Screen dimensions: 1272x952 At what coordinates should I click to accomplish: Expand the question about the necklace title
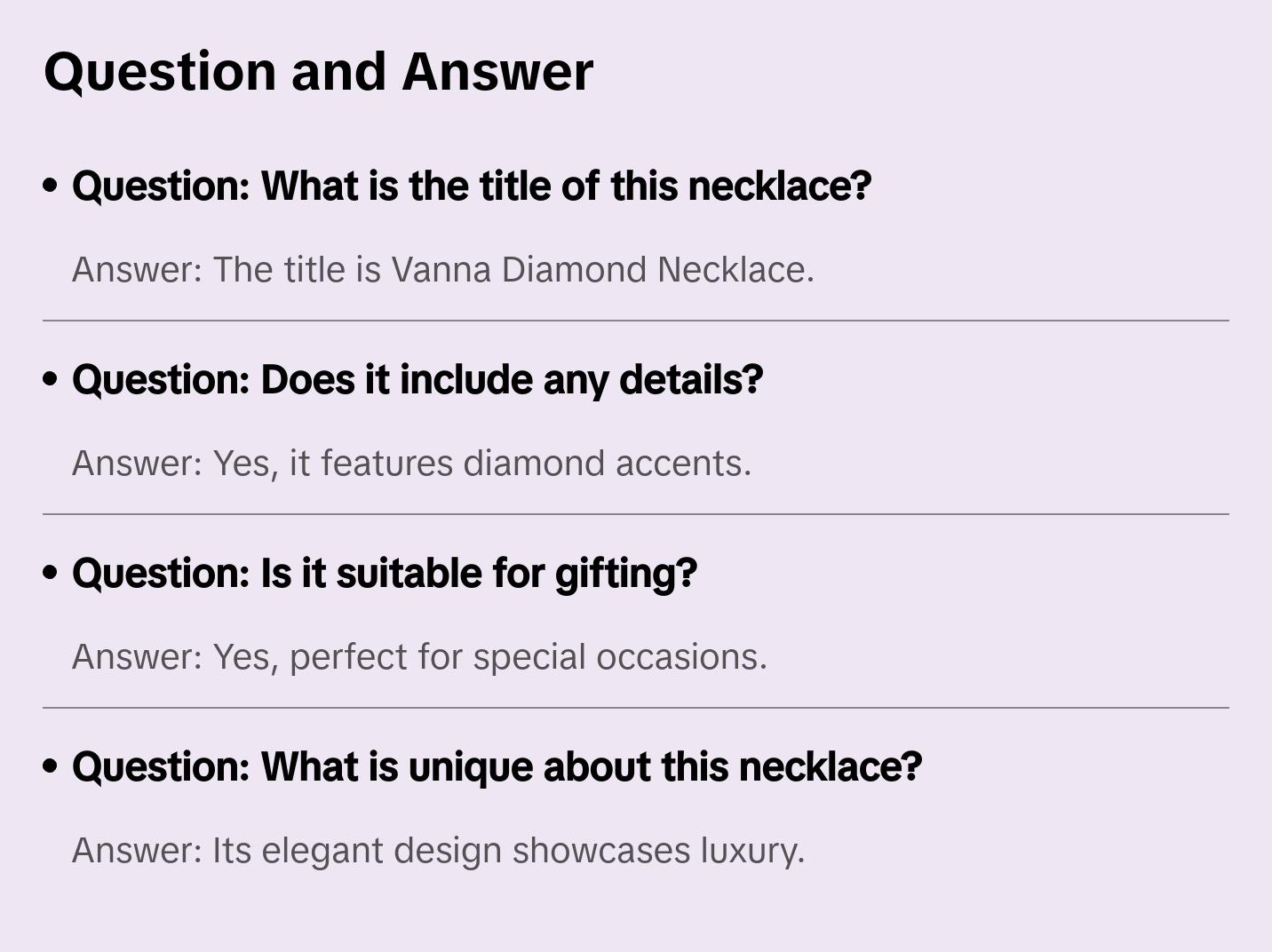point(472,186)
